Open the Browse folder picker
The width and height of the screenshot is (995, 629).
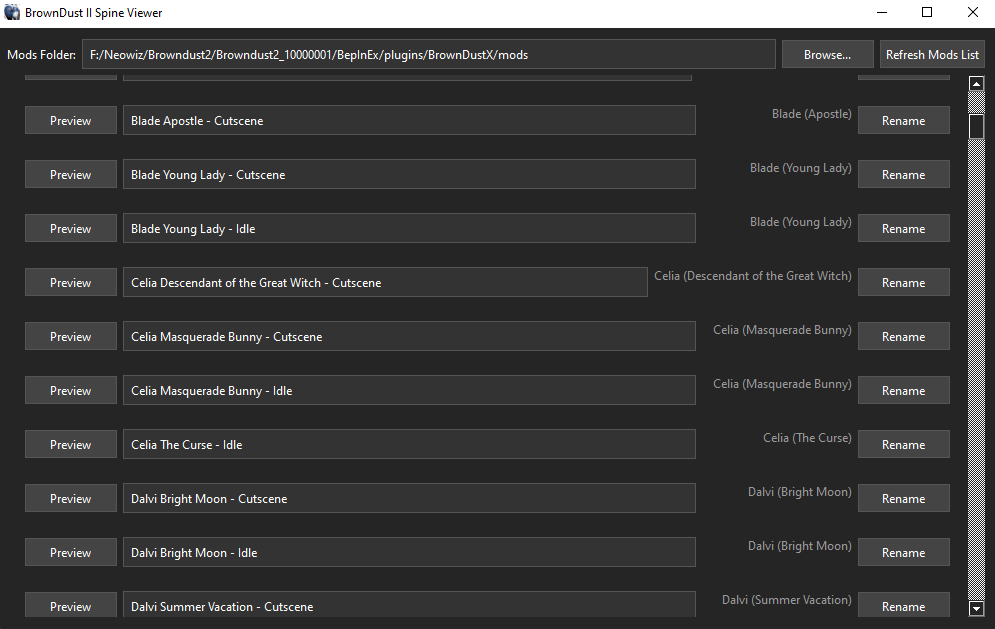pyautogui.click(x=827, y=54)
